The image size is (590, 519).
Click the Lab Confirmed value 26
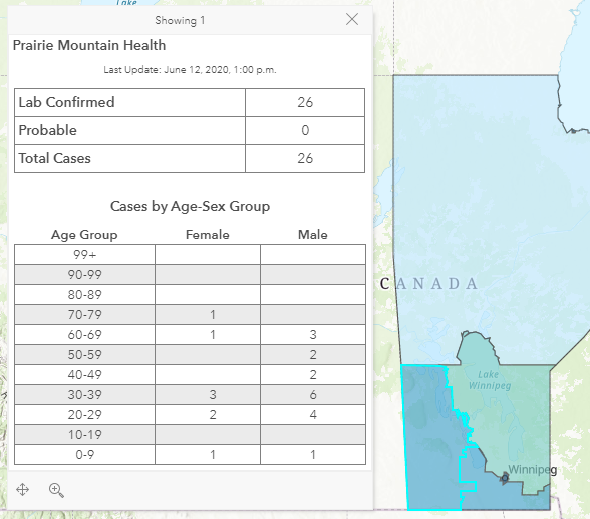[305, 102]
